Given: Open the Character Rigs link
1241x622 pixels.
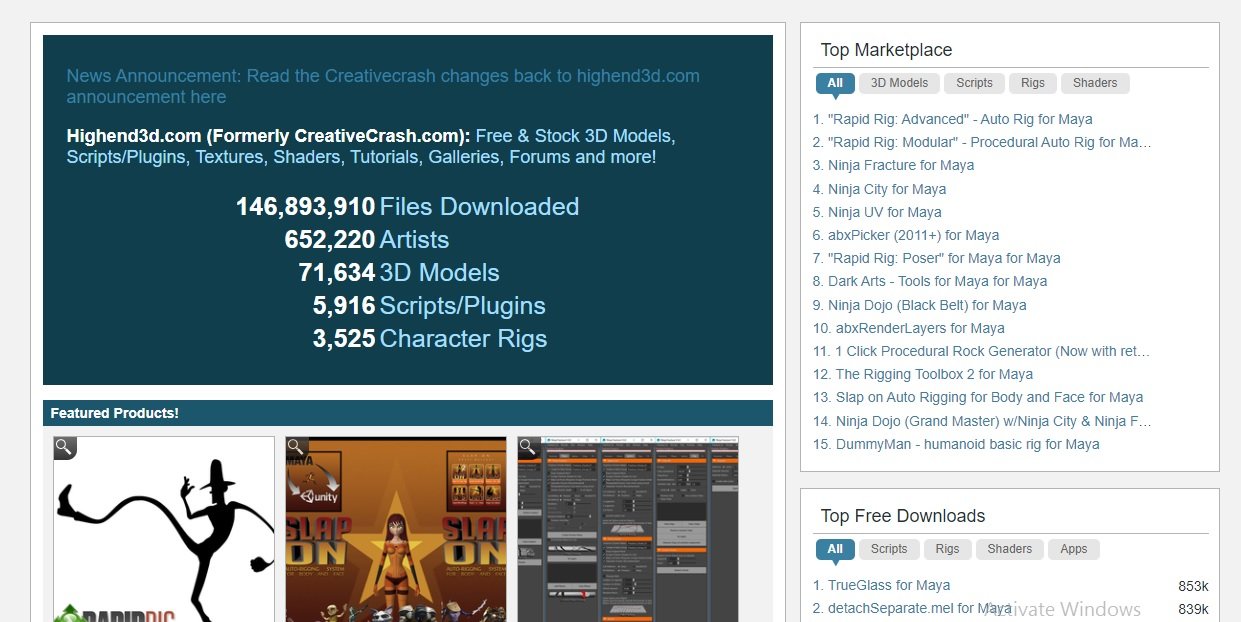Looking at the screenshot, I should click(463, 339).
